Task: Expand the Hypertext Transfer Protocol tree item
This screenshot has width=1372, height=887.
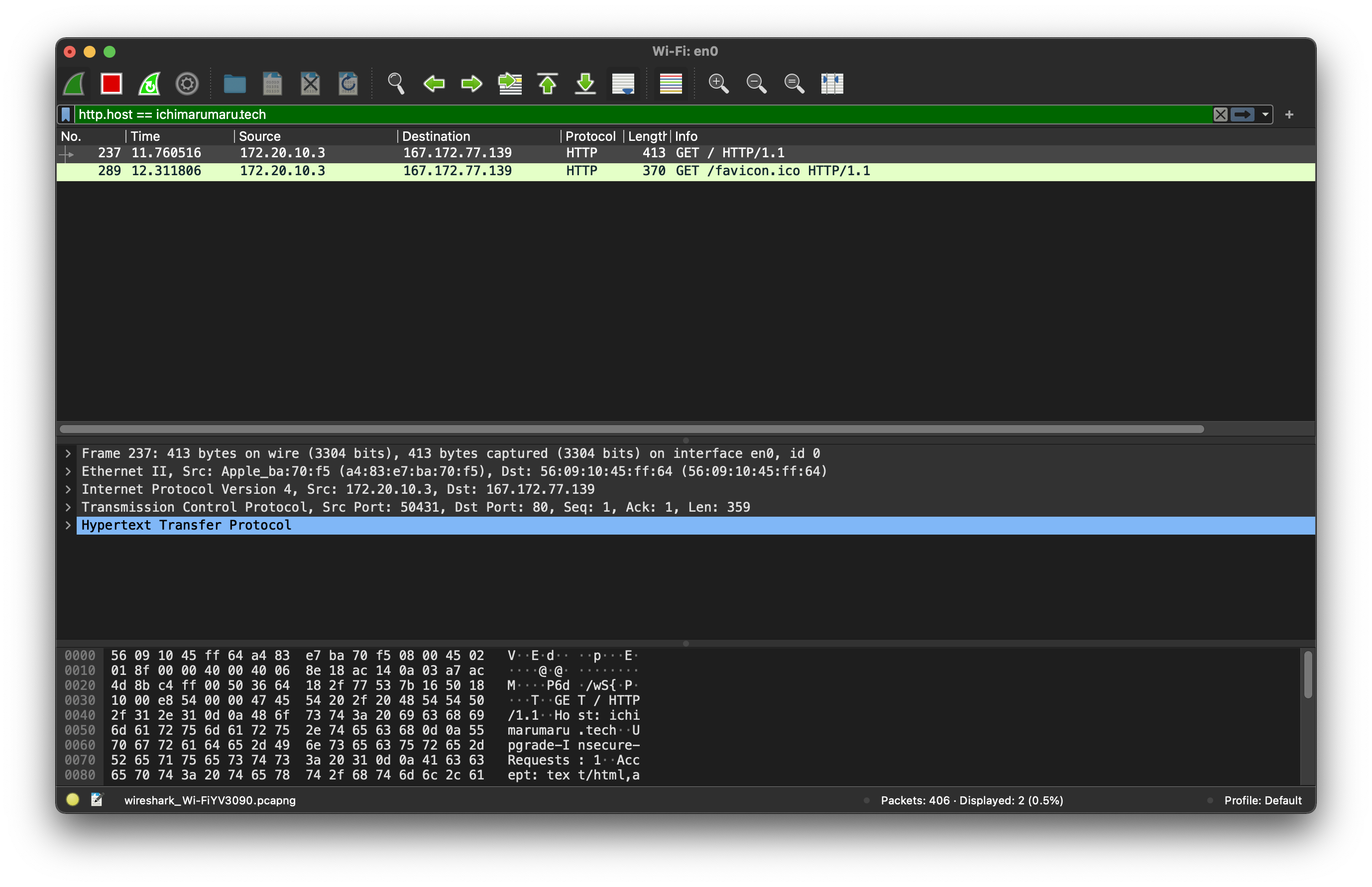Action: [x=68, y=525]
